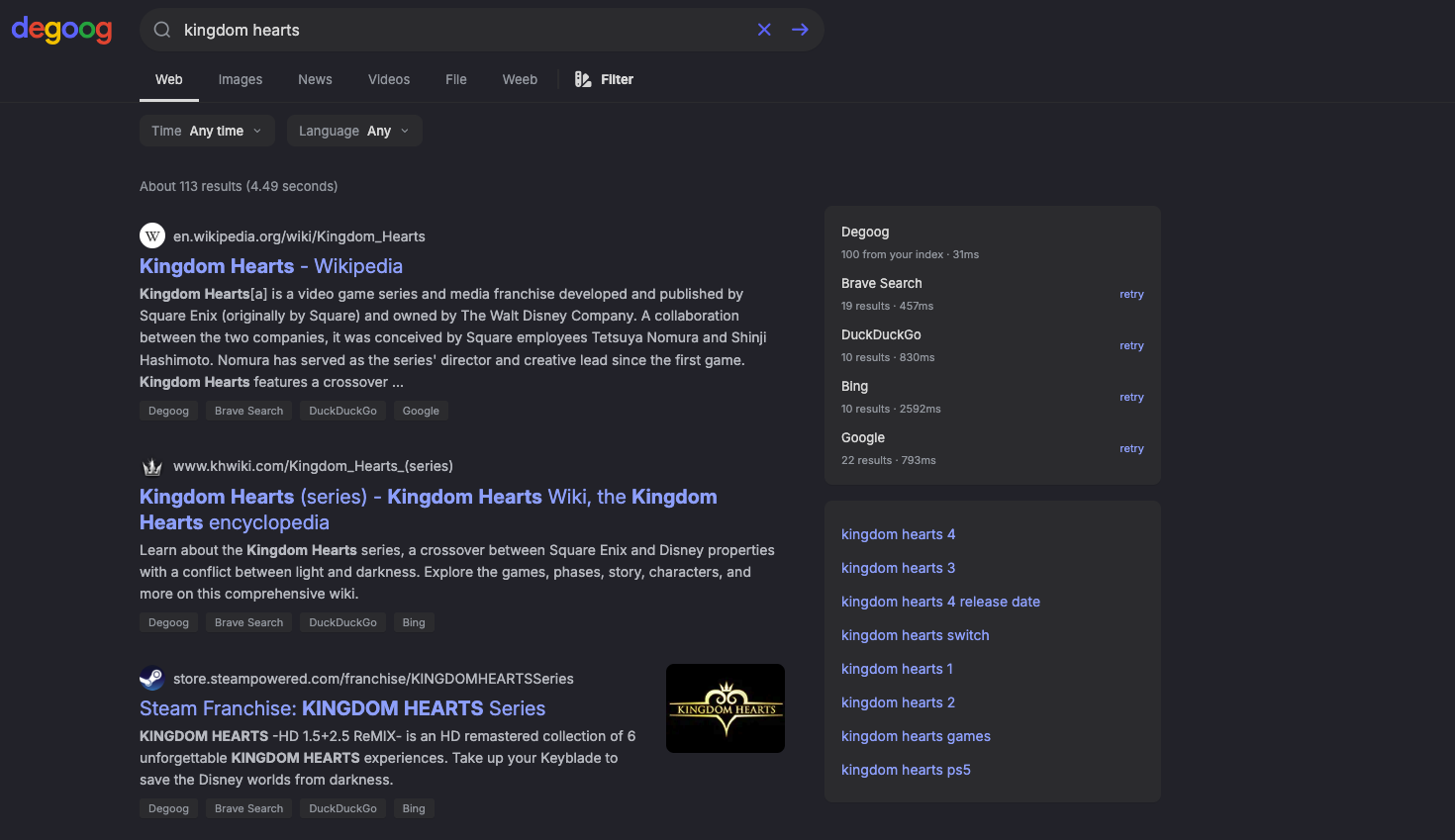Open Steam Franchise KINGDOM HEARTS Series result

342,708
